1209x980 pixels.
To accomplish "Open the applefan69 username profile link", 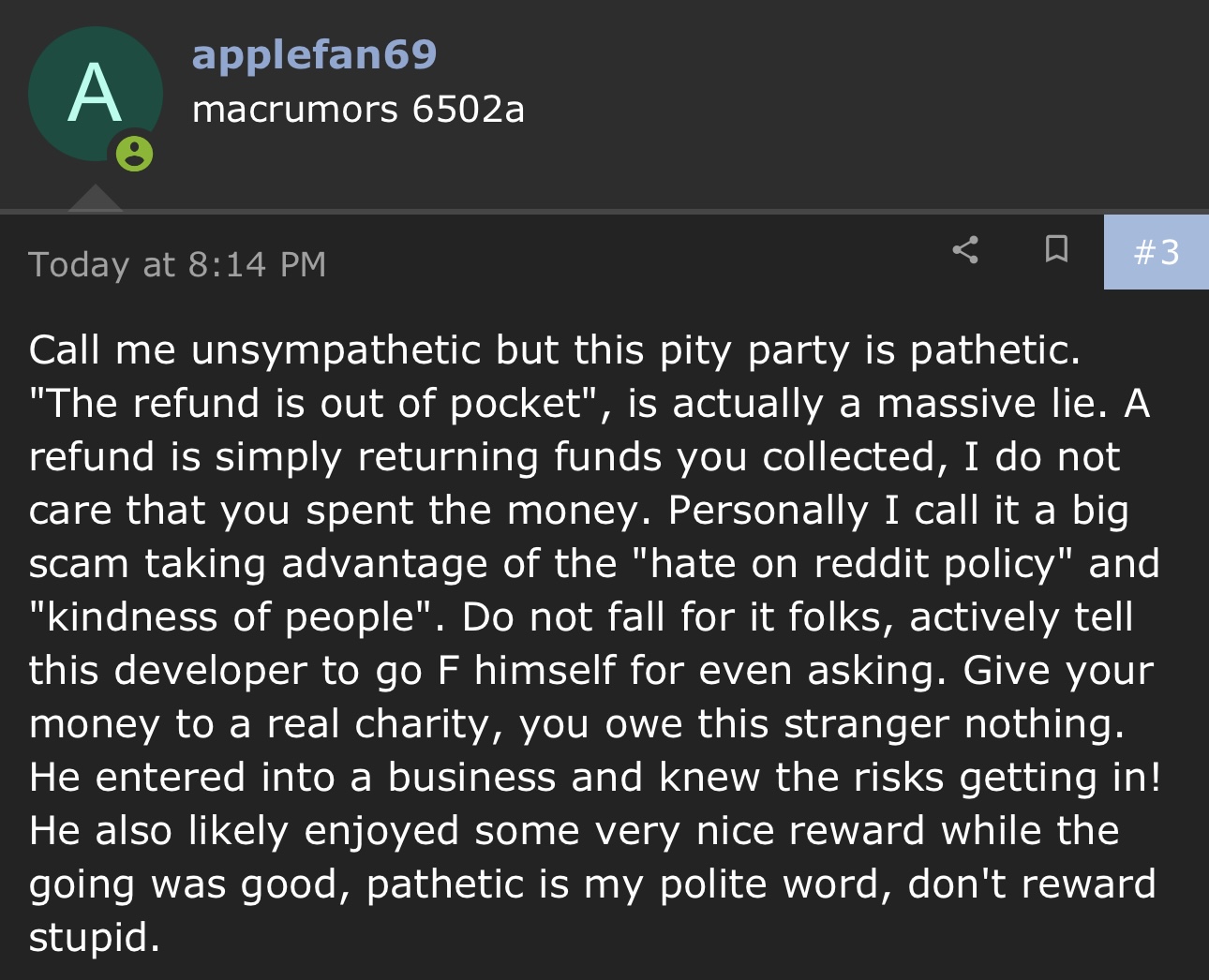I will (314, 54).
